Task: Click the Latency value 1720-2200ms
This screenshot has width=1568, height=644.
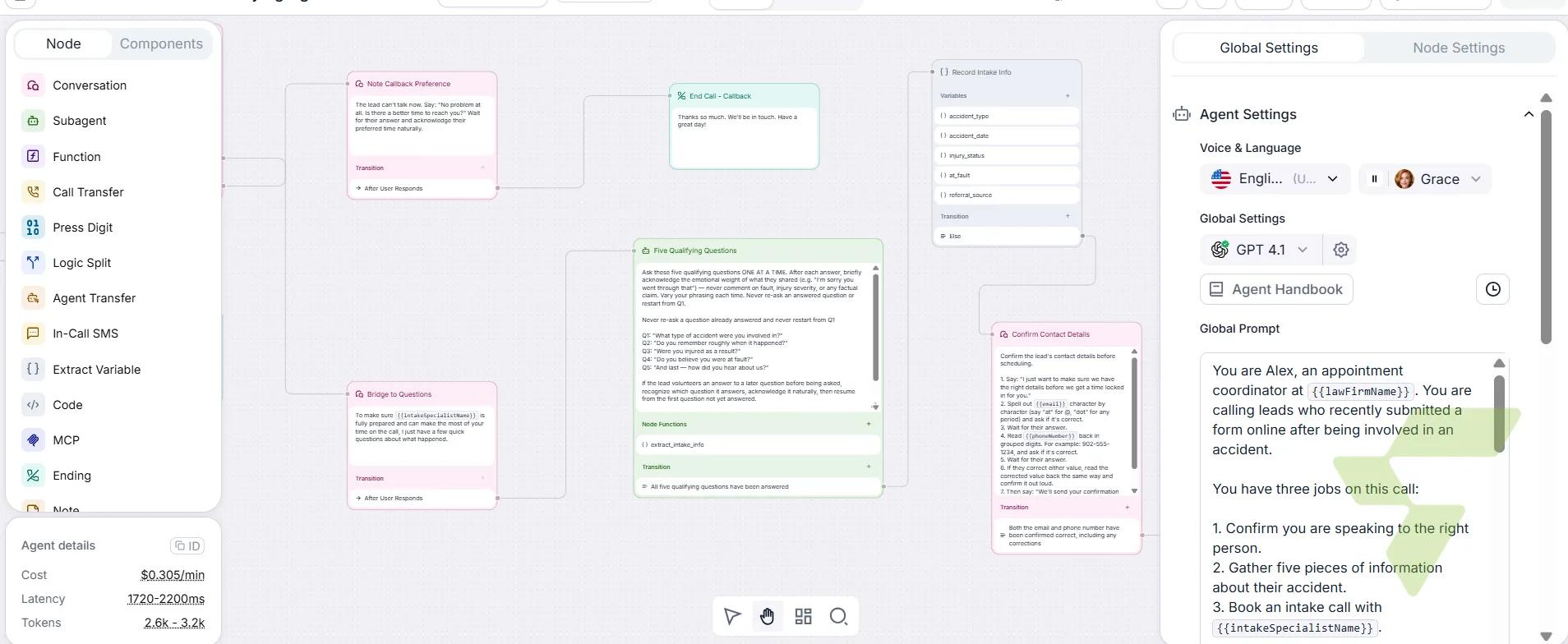Action: point(166,599)
